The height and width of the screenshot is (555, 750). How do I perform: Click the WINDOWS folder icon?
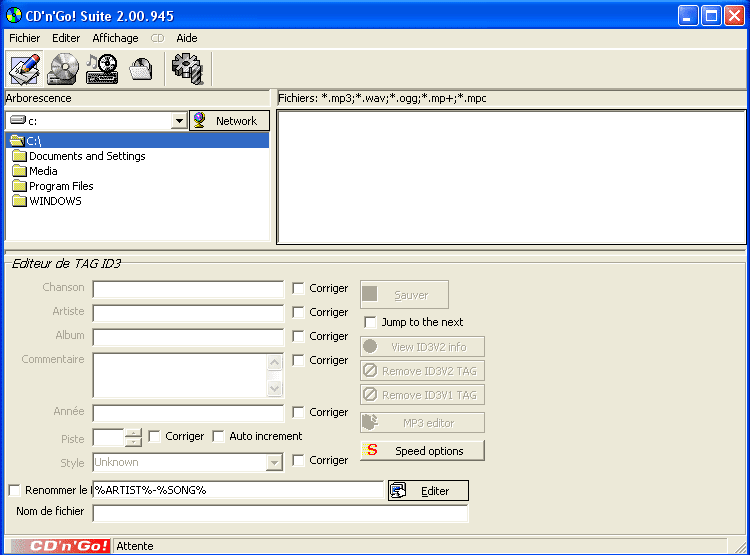(x=19, y=201)
